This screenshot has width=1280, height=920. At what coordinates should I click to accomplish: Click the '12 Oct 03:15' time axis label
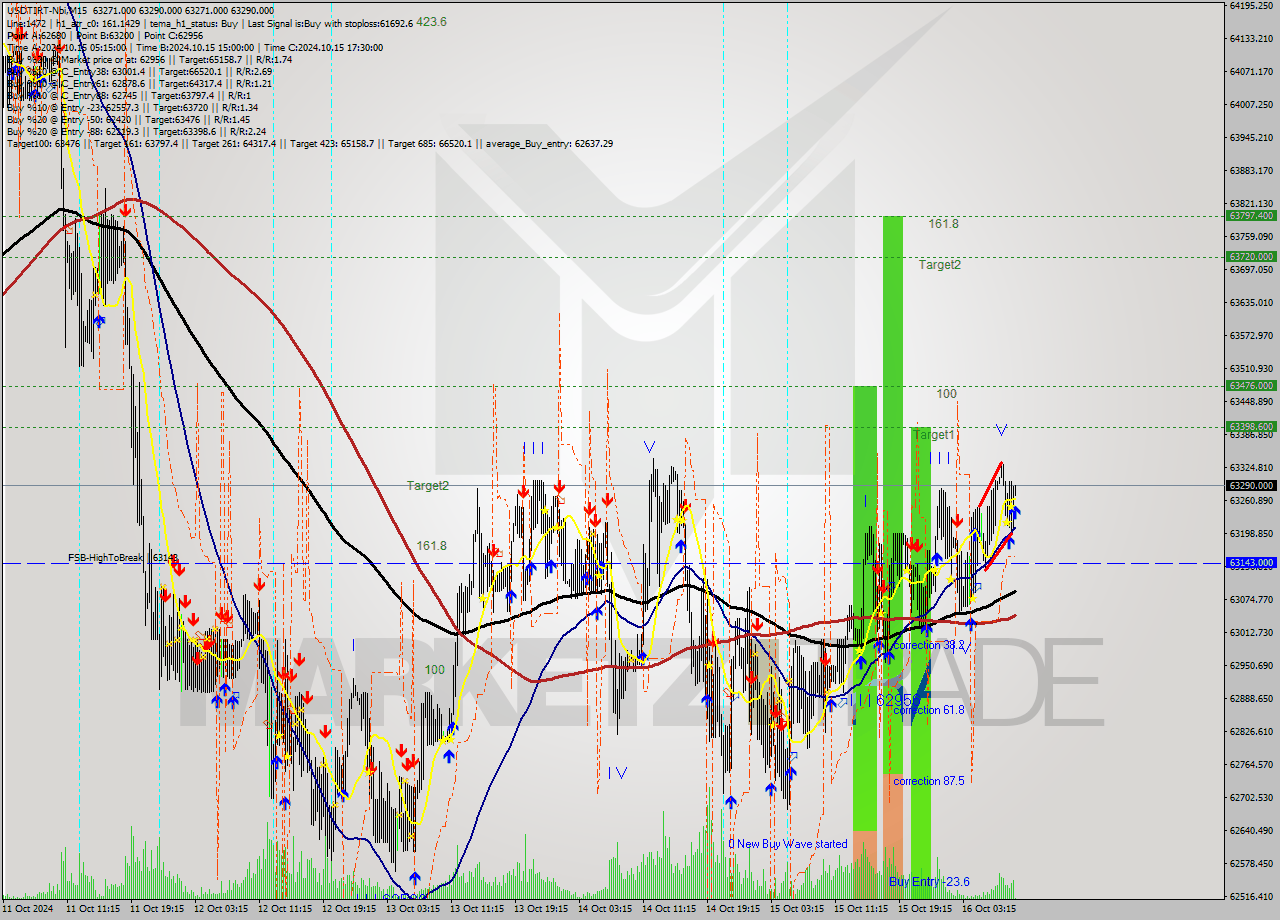[220, 910]
